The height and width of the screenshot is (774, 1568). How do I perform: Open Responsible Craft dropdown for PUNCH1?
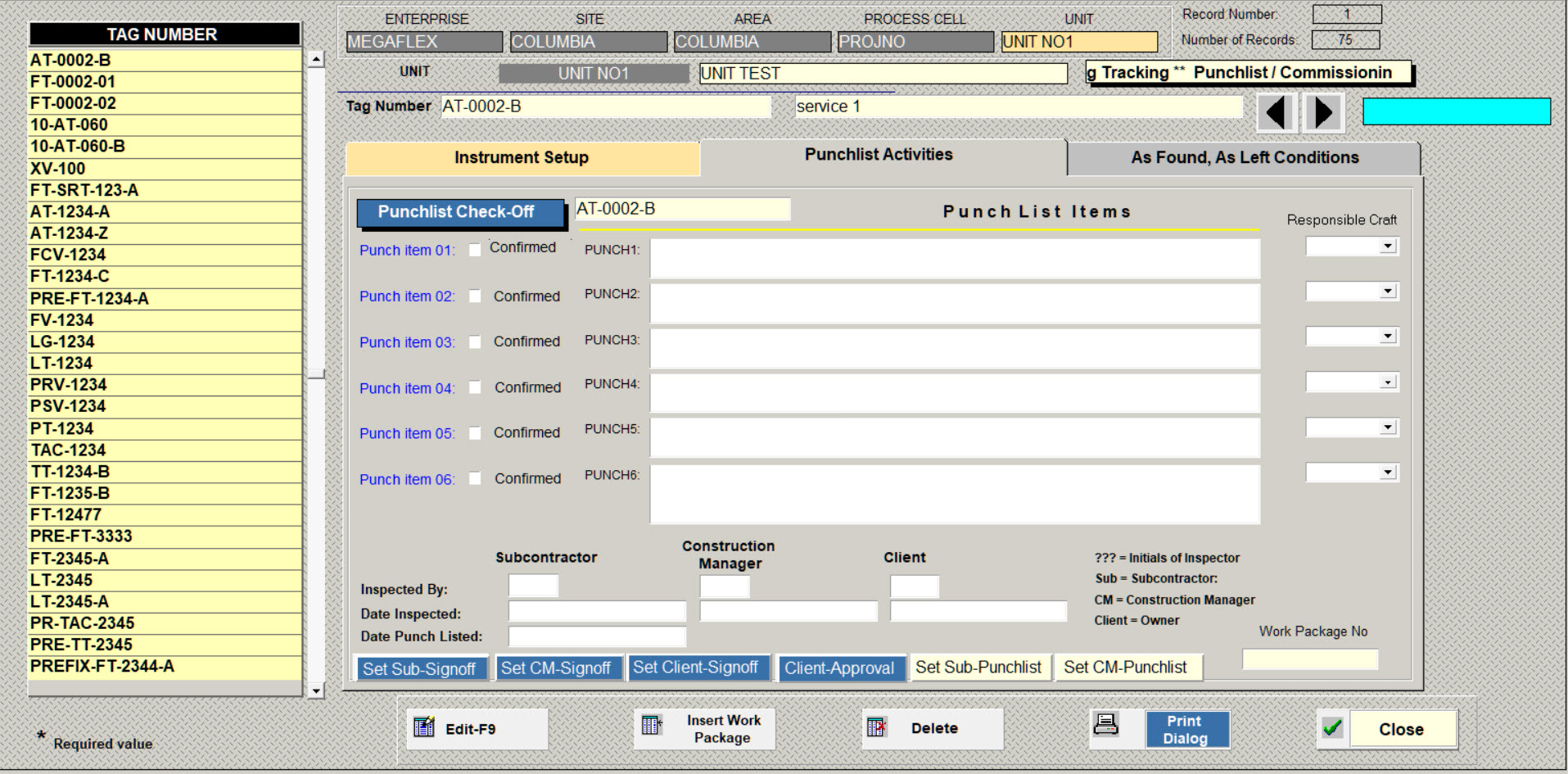pyautogui.click(x=1387, y=247)
